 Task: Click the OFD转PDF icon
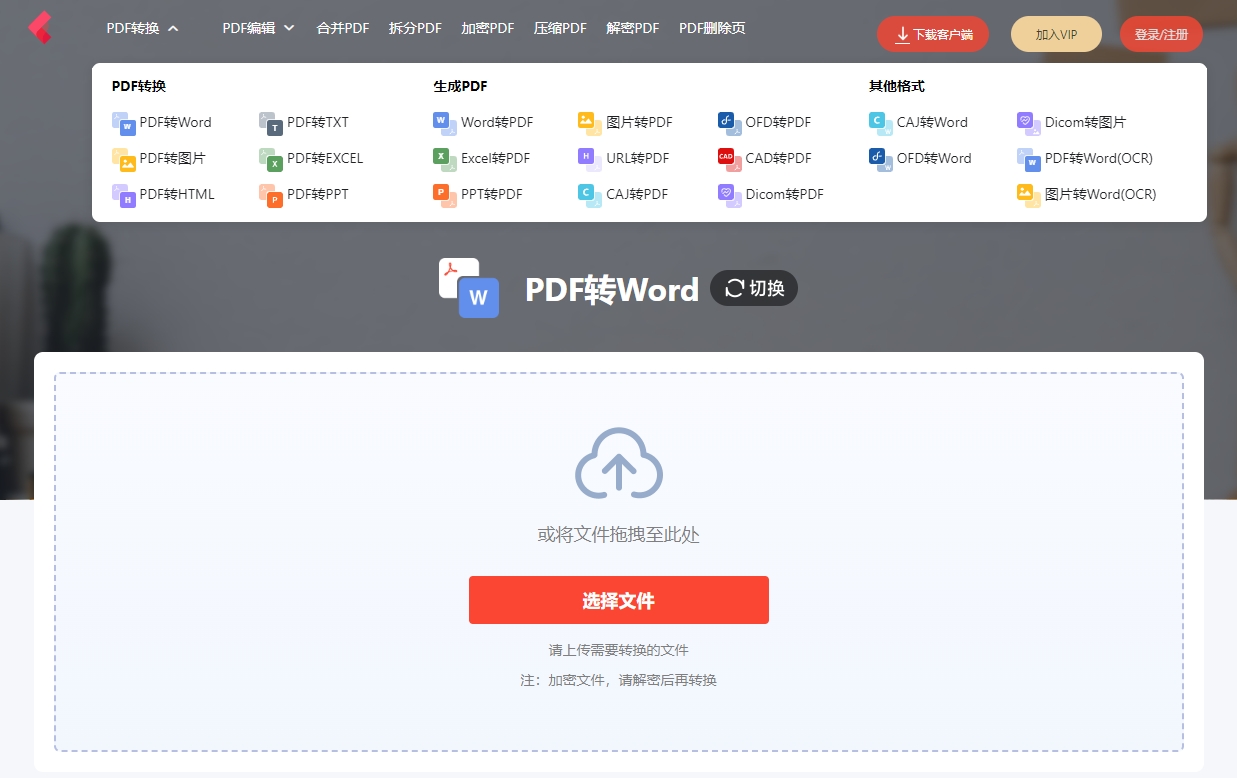(729, 123)
